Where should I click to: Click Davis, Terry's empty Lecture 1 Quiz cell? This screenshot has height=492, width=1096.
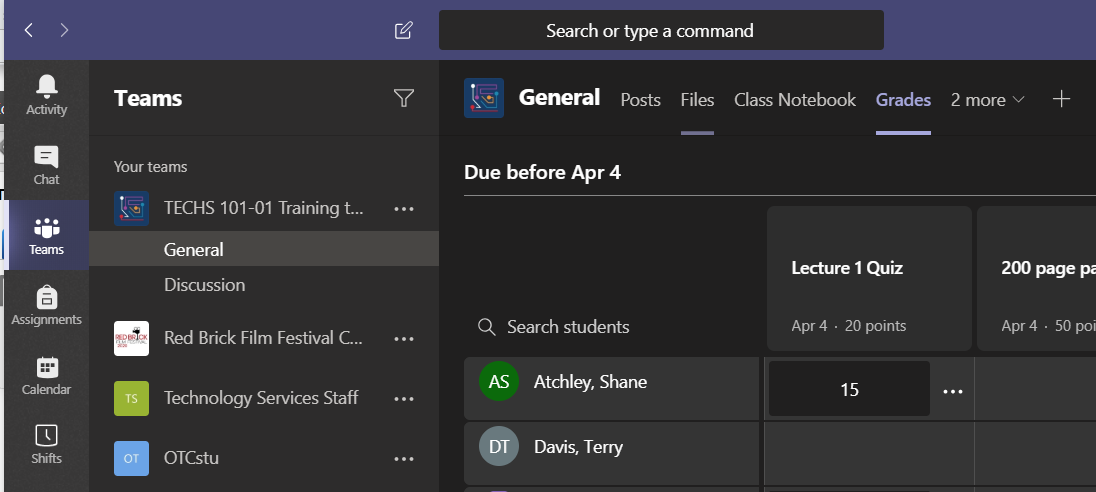[870, 453]
